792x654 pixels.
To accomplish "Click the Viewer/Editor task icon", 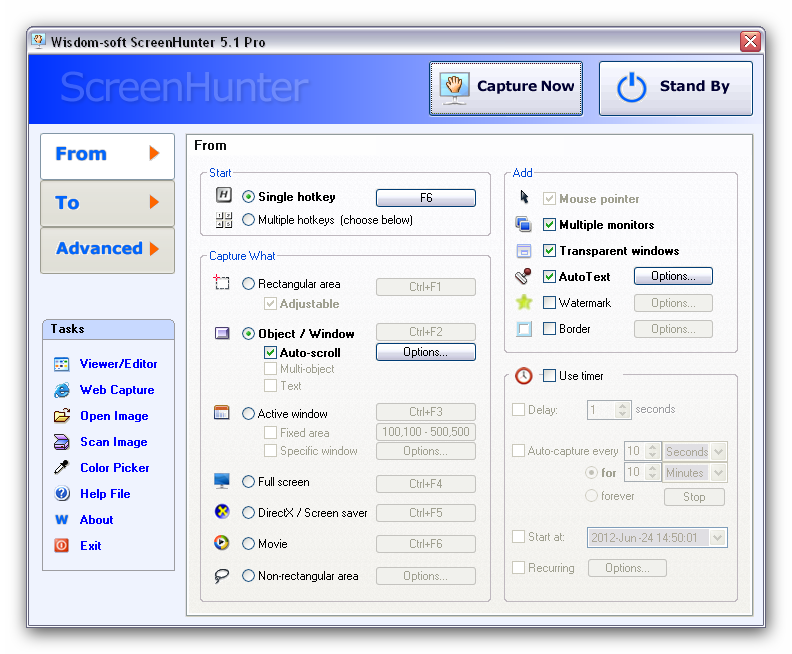I will click(62, 364).
